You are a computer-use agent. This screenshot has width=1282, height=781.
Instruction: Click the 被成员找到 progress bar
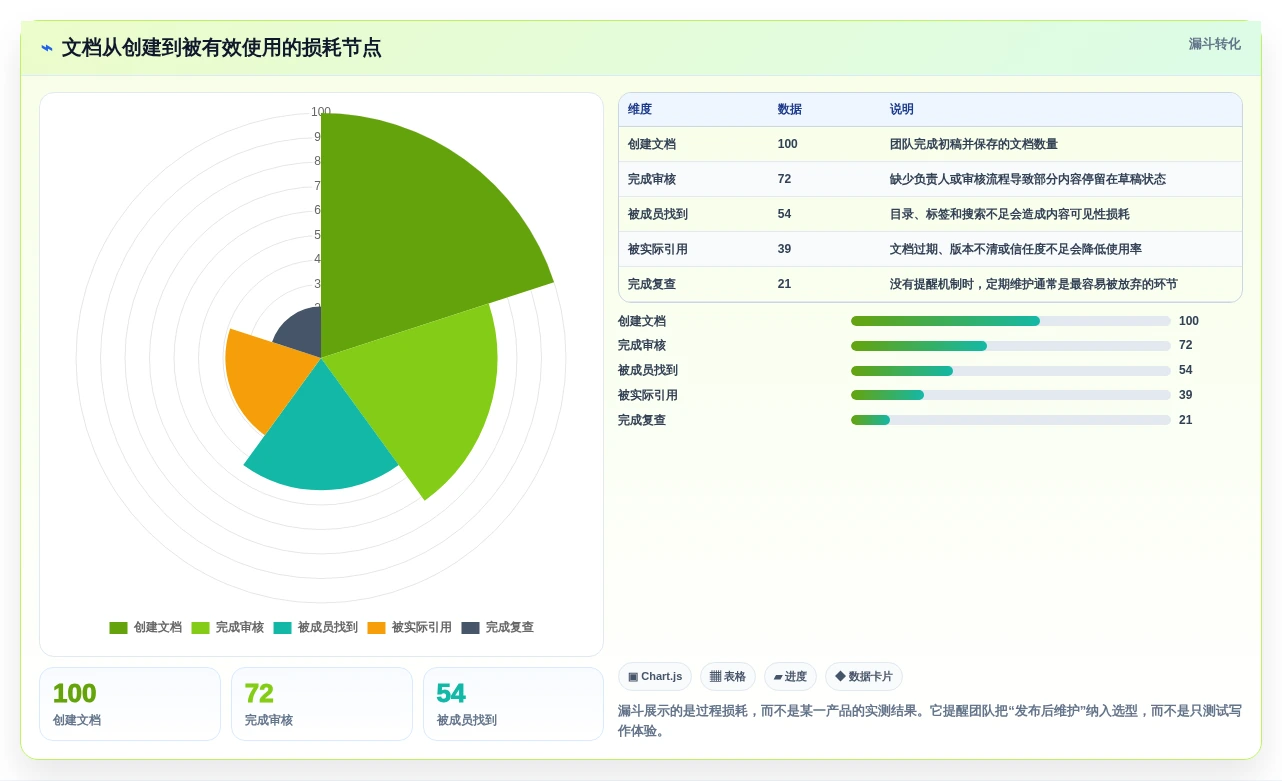(x=1011, y=371)
